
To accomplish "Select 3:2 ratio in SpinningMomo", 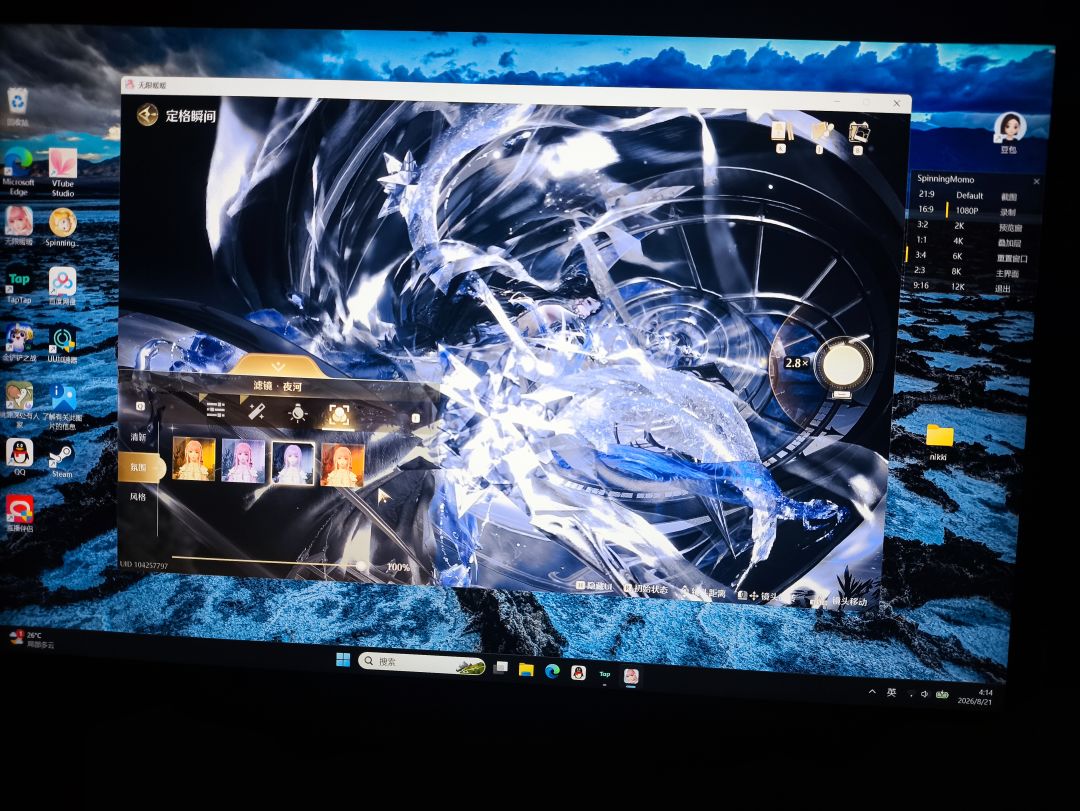I will click(923, 225).
